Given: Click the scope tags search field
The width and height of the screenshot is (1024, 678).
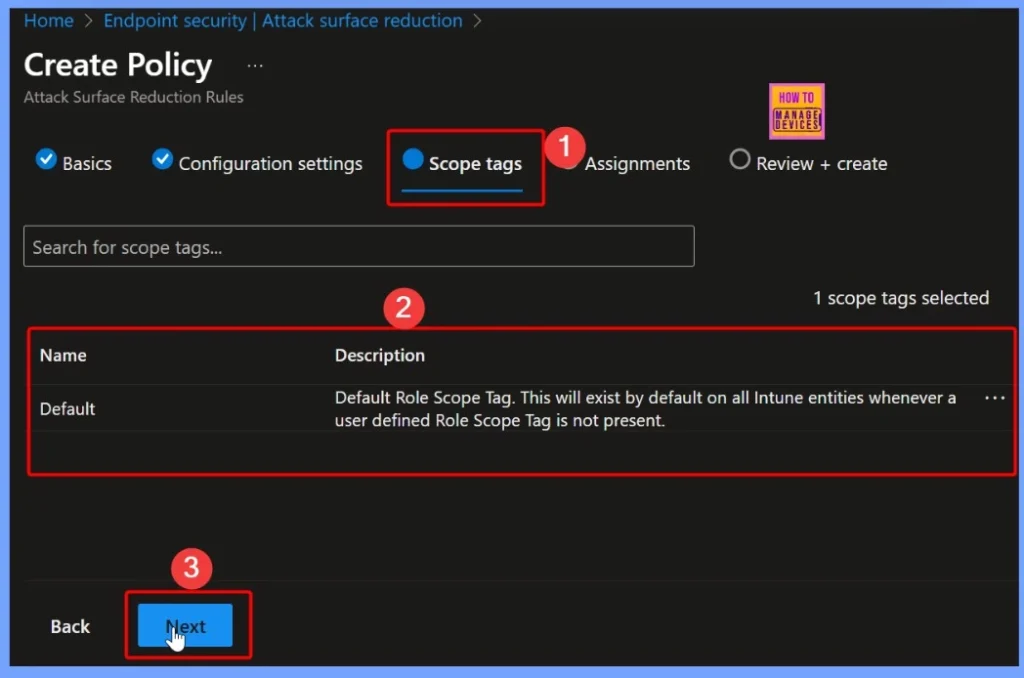Looking at the screenshot, I should pyautogui.click(x=359, y=246).
